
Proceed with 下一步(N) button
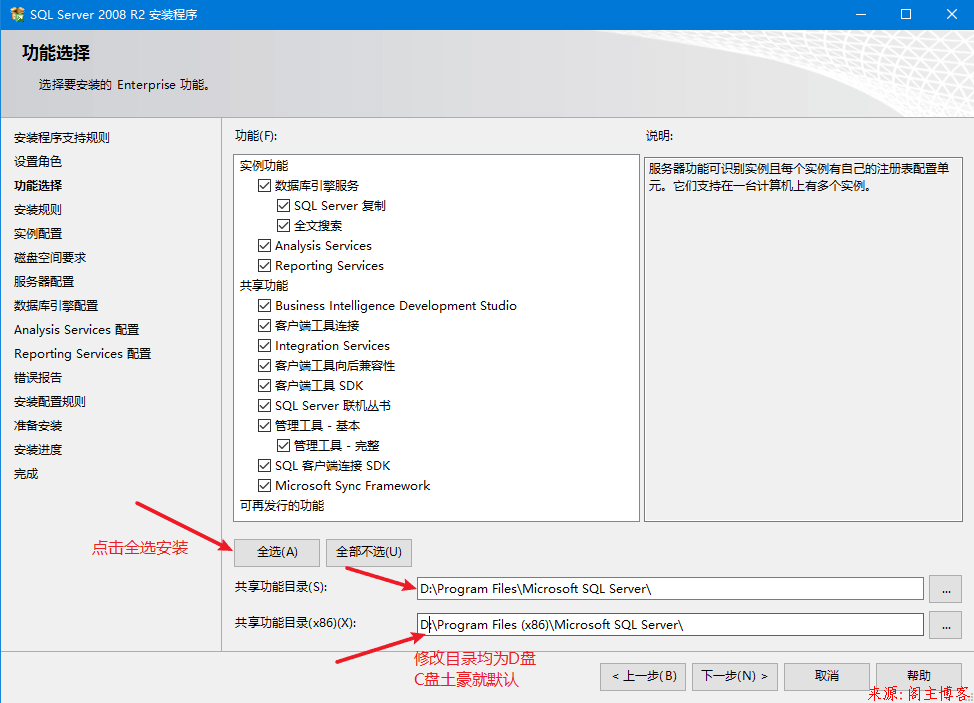click(x=735, y=676)
